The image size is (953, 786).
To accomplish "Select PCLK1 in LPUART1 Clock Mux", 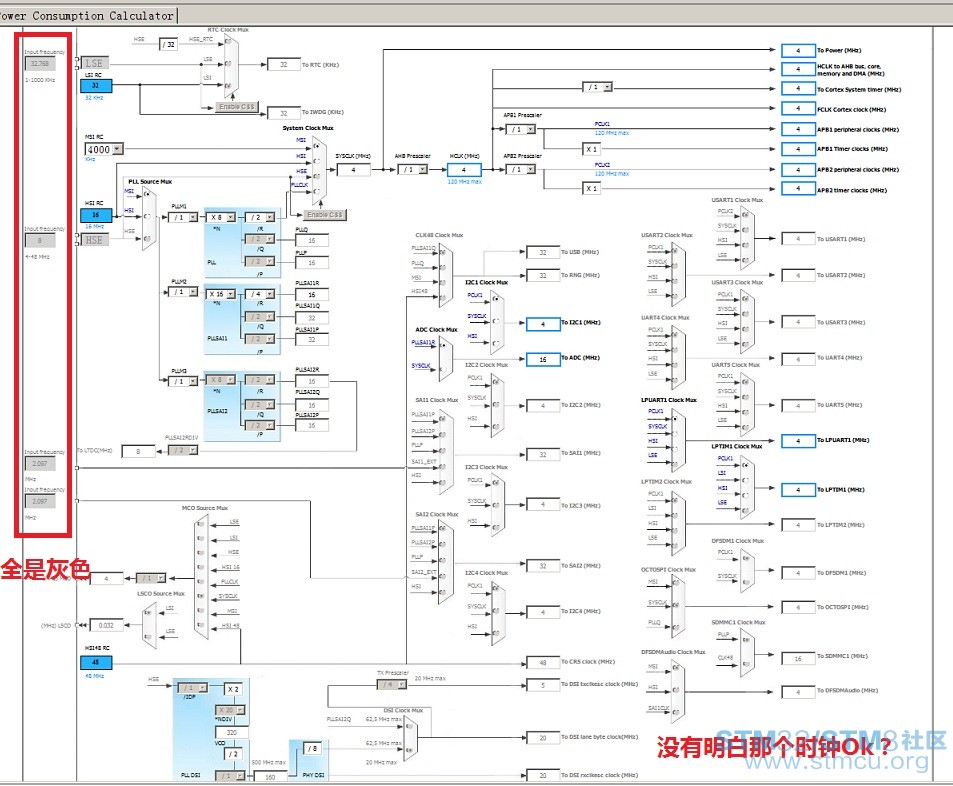I will pyautogui.click(x=675, y=419).
